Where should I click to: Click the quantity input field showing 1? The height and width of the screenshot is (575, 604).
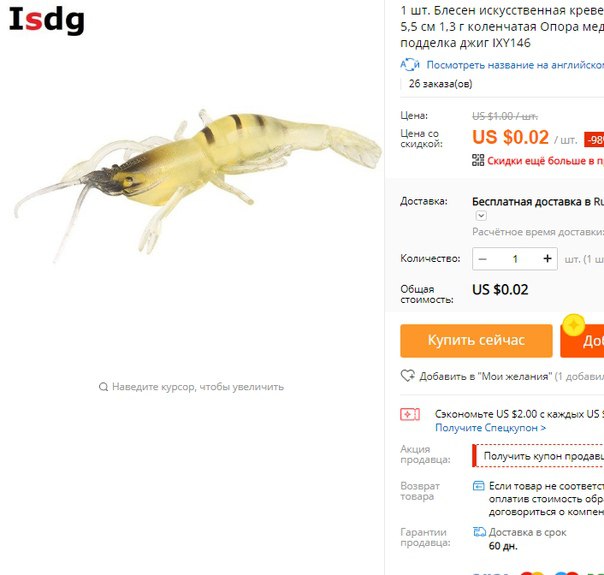[x=515, y=259]
